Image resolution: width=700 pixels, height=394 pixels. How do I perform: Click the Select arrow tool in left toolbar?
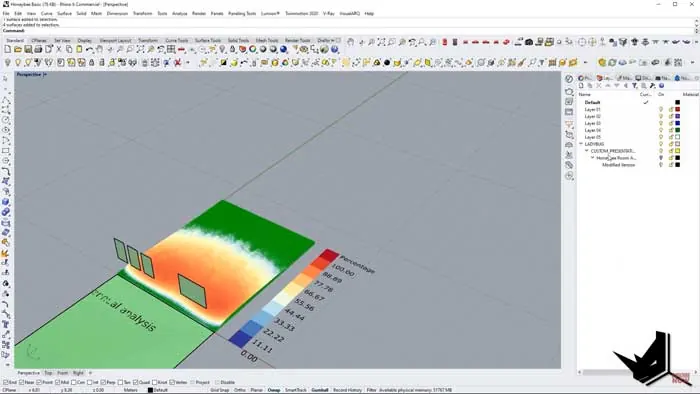pos(6,79)
